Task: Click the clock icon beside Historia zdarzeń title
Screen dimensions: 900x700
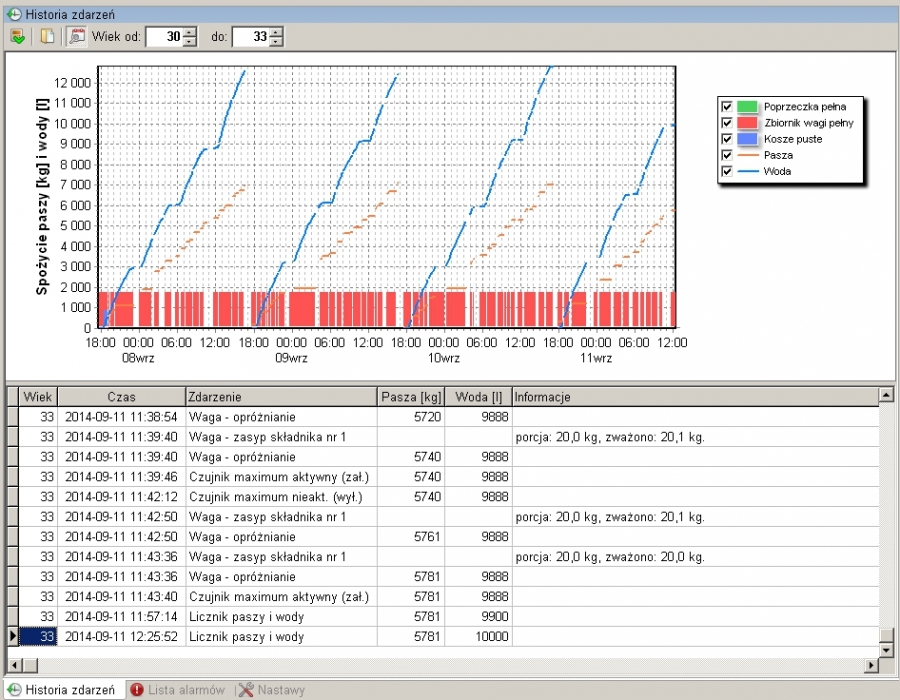Action: coord(13,14)
